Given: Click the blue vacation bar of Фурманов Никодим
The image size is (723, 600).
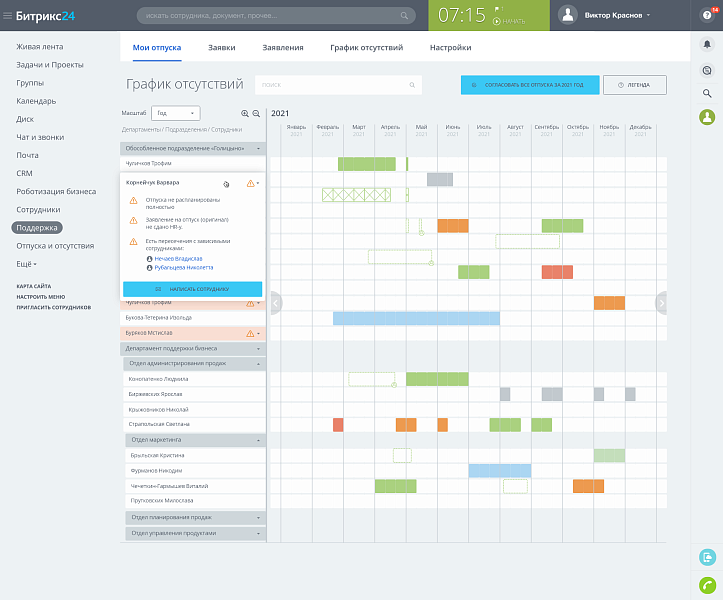Looking at the screenshot, I should pyautogui.click(x=499, y=470).
